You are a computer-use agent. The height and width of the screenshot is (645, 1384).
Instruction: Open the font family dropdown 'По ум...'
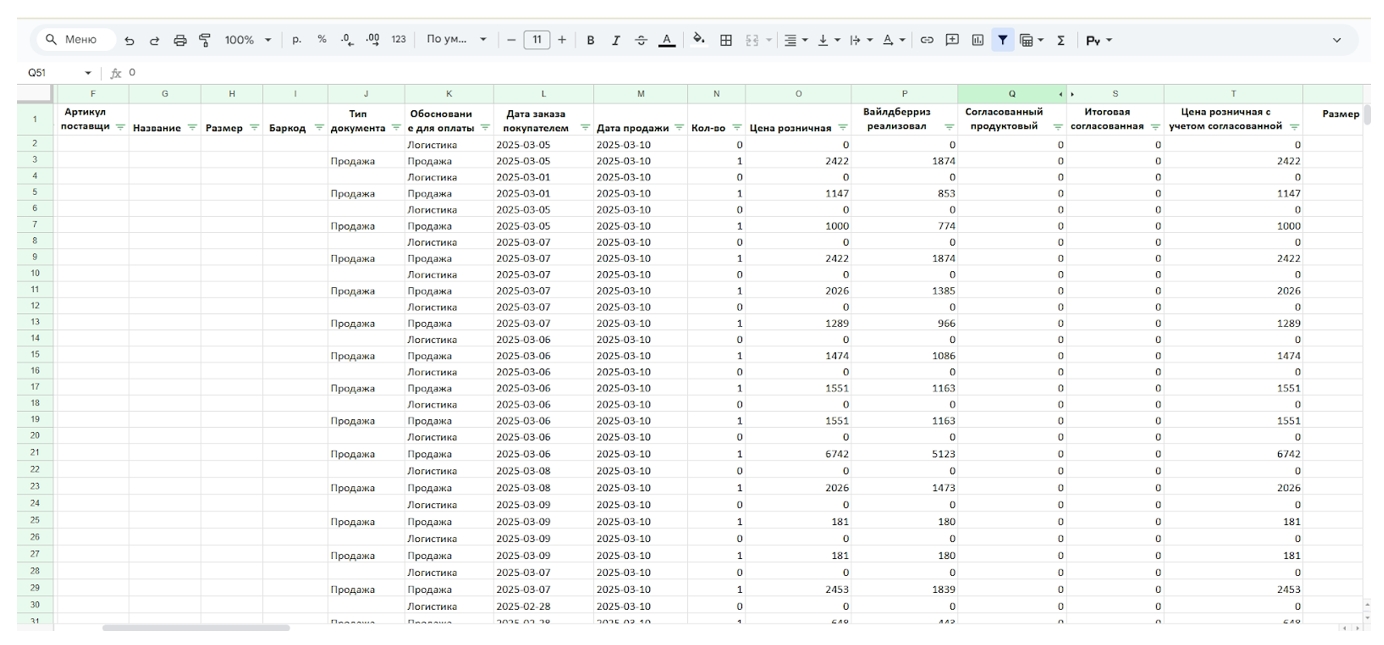click(x=456, y=40)
